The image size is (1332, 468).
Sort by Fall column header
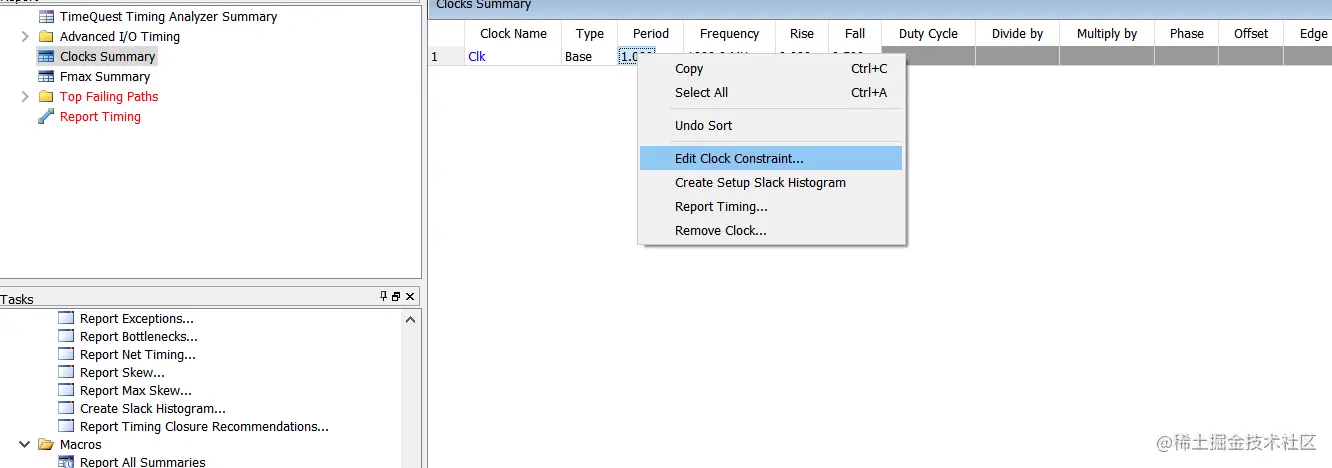coord(855,34)
